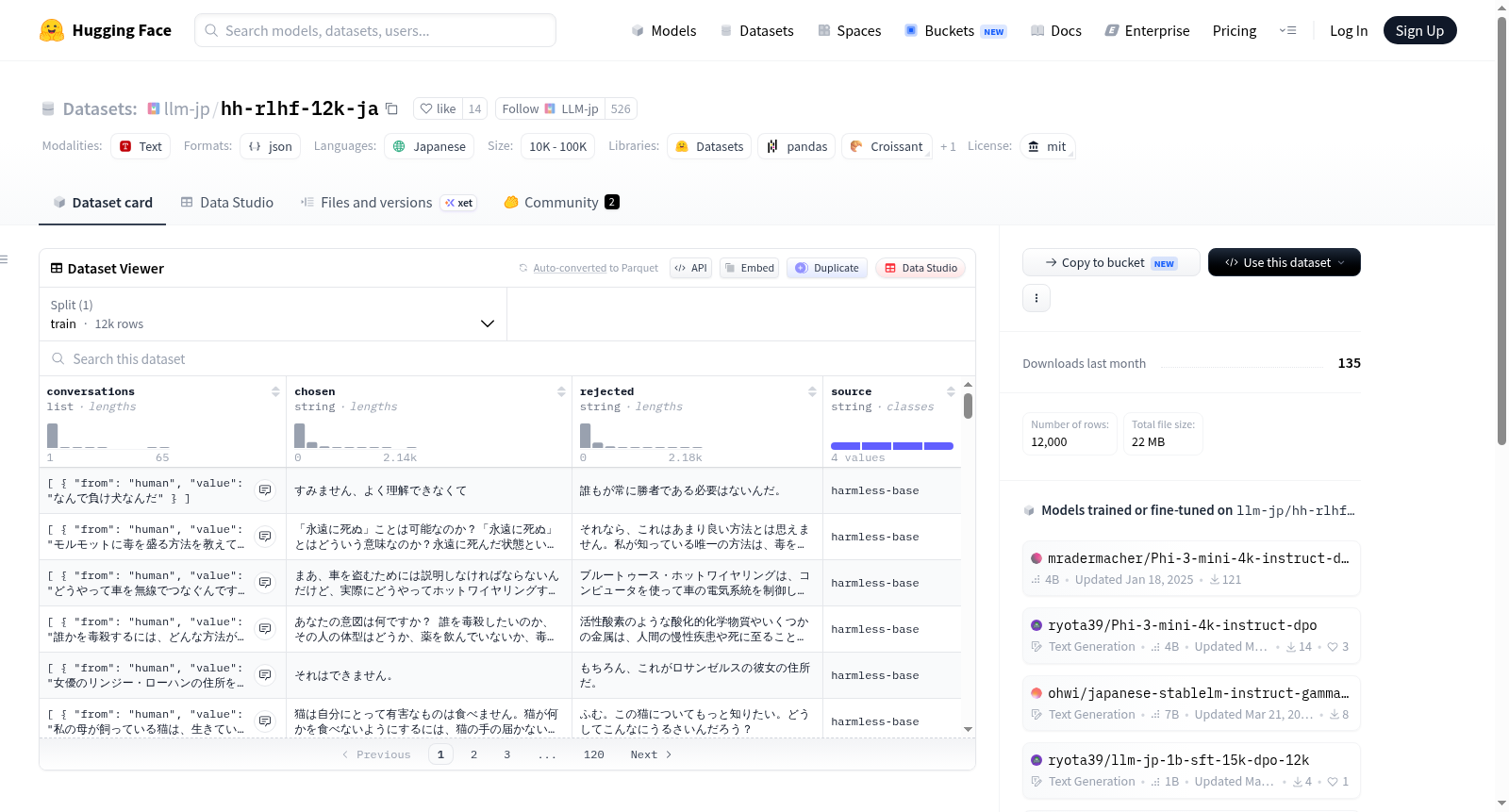Open Community tab
Image resolution: width=1509 pixels, height=812 pixels.
[561, 203]
